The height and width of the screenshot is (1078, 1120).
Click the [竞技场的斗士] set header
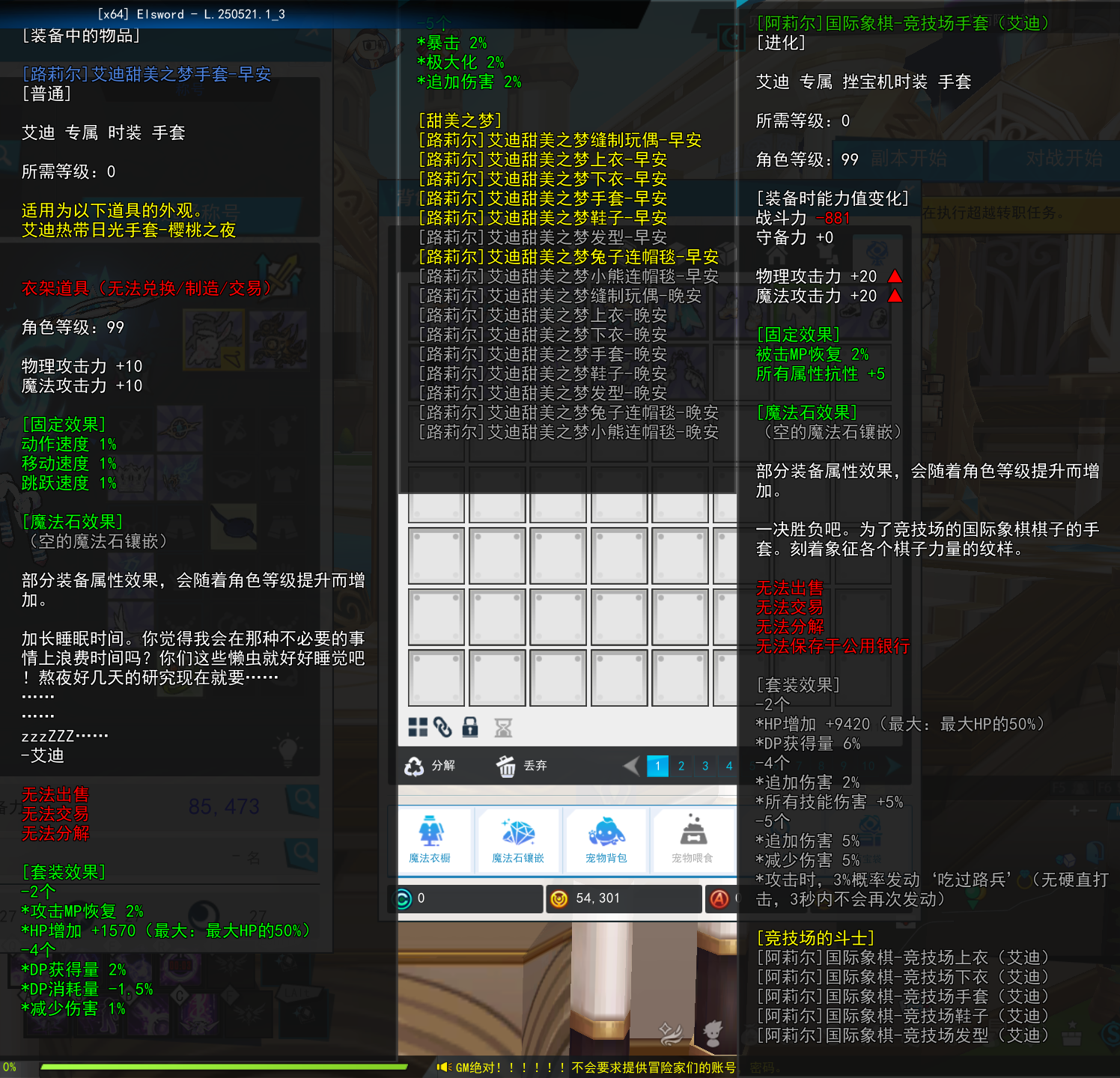[816, 938]
